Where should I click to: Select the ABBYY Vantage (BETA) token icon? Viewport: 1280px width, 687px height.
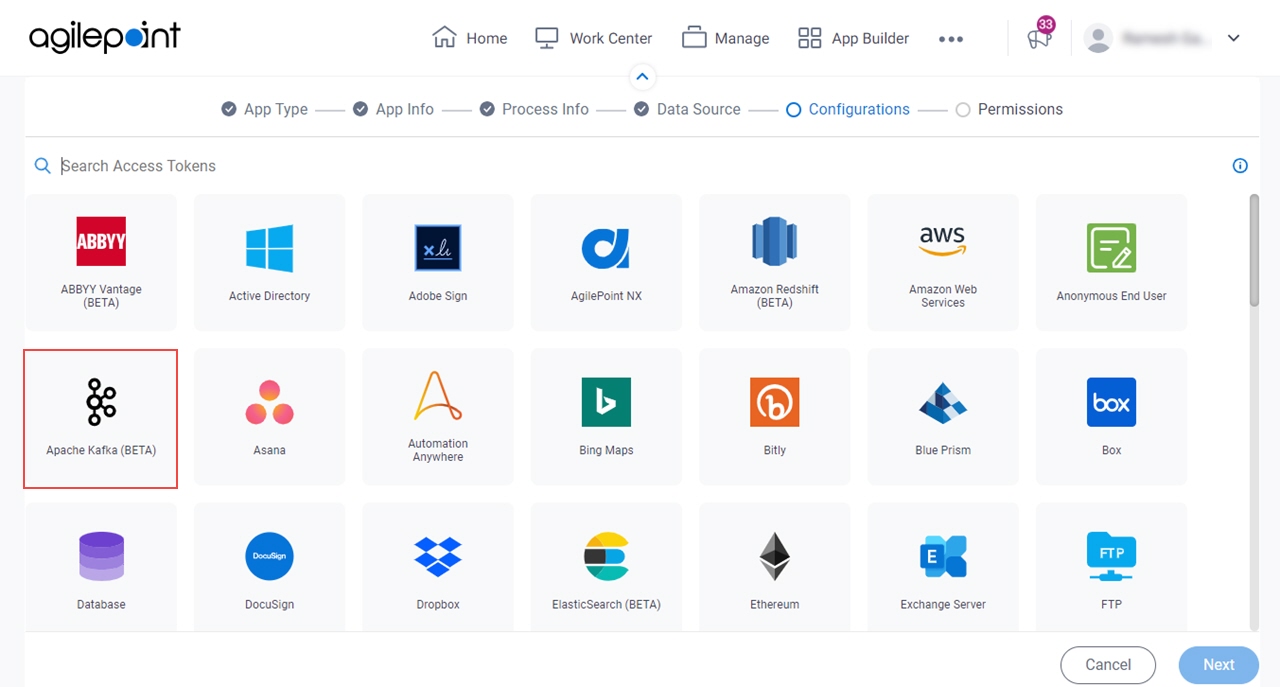coord(101,241)
